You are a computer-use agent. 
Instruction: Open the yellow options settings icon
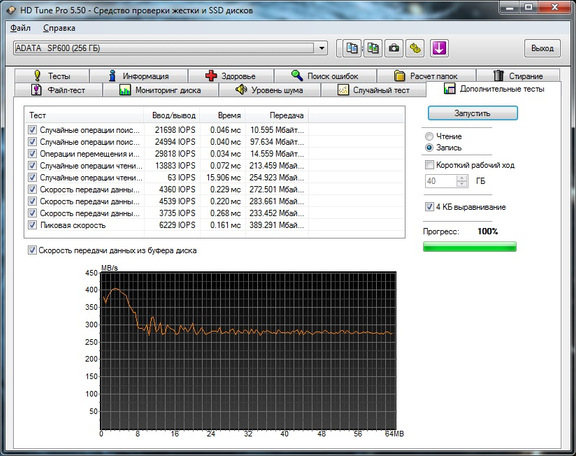coord(415,48)
